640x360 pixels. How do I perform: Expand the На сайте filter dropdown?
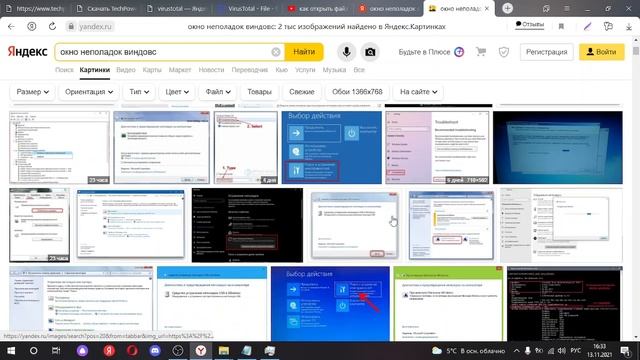click(x=418, y=92)
